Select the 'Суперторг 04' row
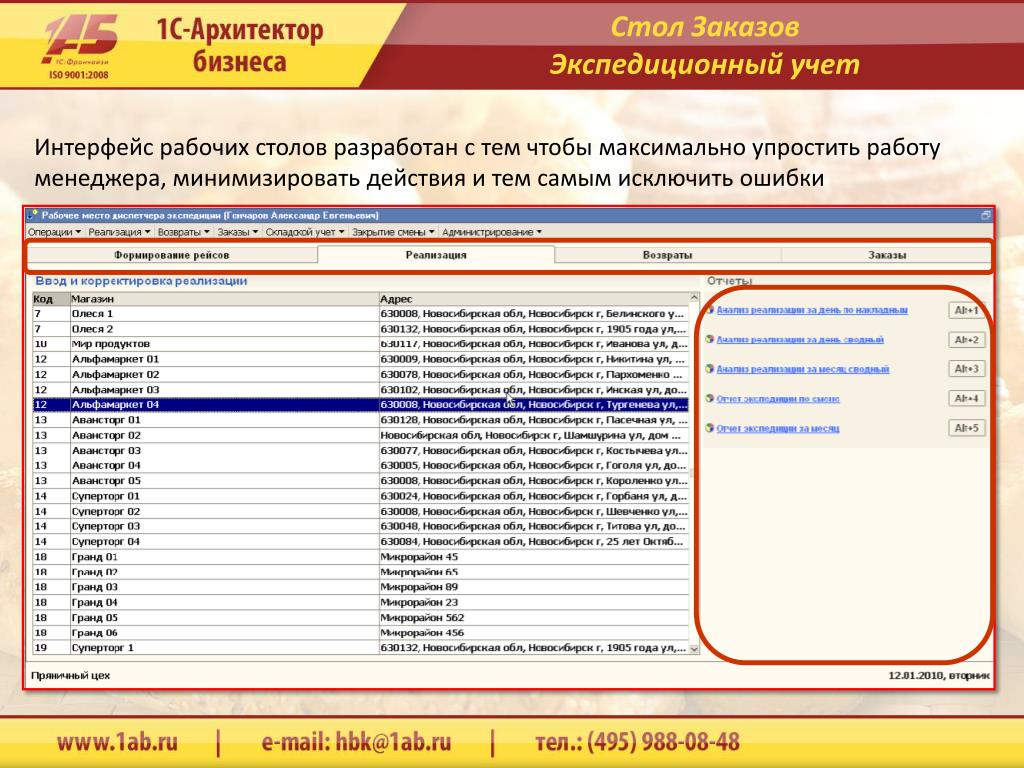The width and height of the screenshot is (1024, 768). point(360,541)
